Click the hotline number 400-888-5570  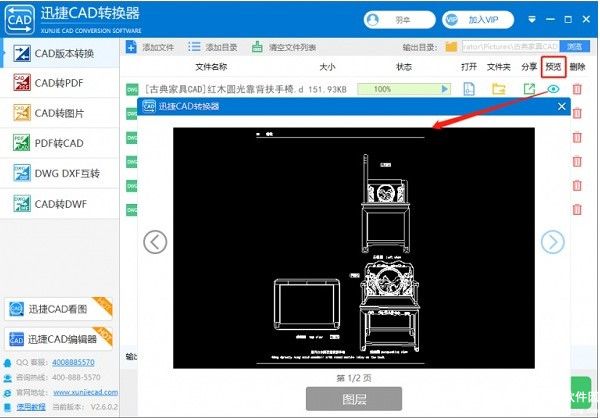pyautogui.click(x=76, y=377)
